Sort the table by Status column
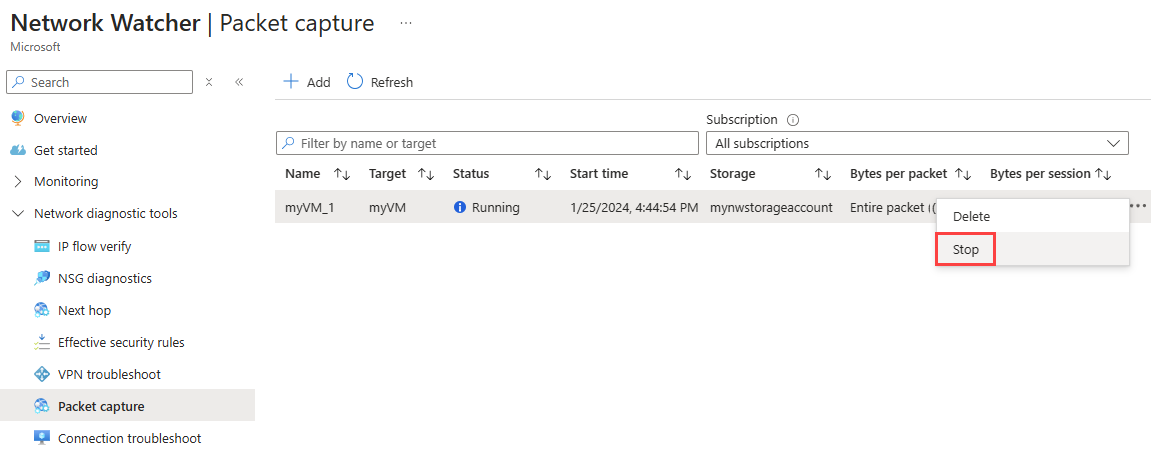Image resolution: width=1151 pixels, height=456 pixels. [542, 174]
